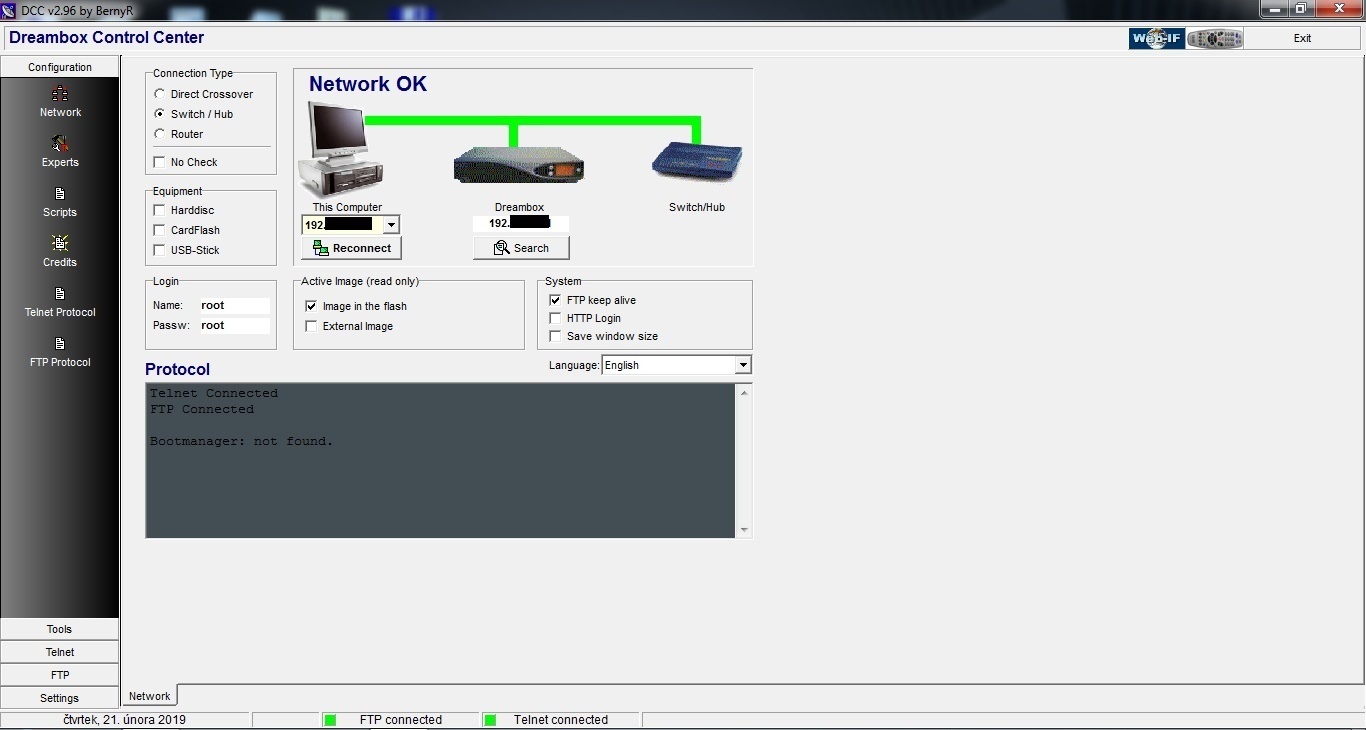Expand the Tools section in sidebar
Screen dimensions: 1366x730
[x=60, y=629]
